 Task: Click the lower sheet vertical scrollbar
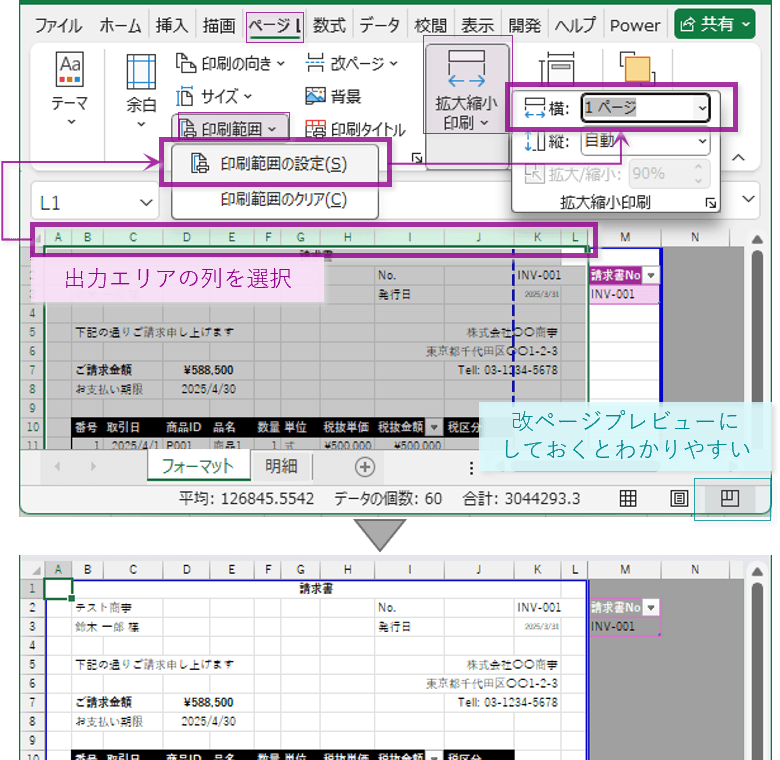coord(757,670)
